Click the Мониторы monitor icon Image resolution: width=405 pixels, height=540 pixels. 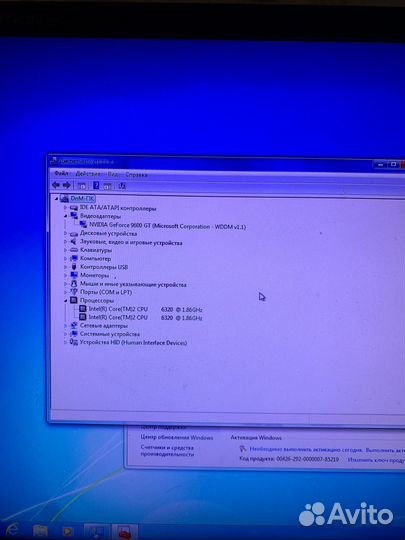pos(74,275)
